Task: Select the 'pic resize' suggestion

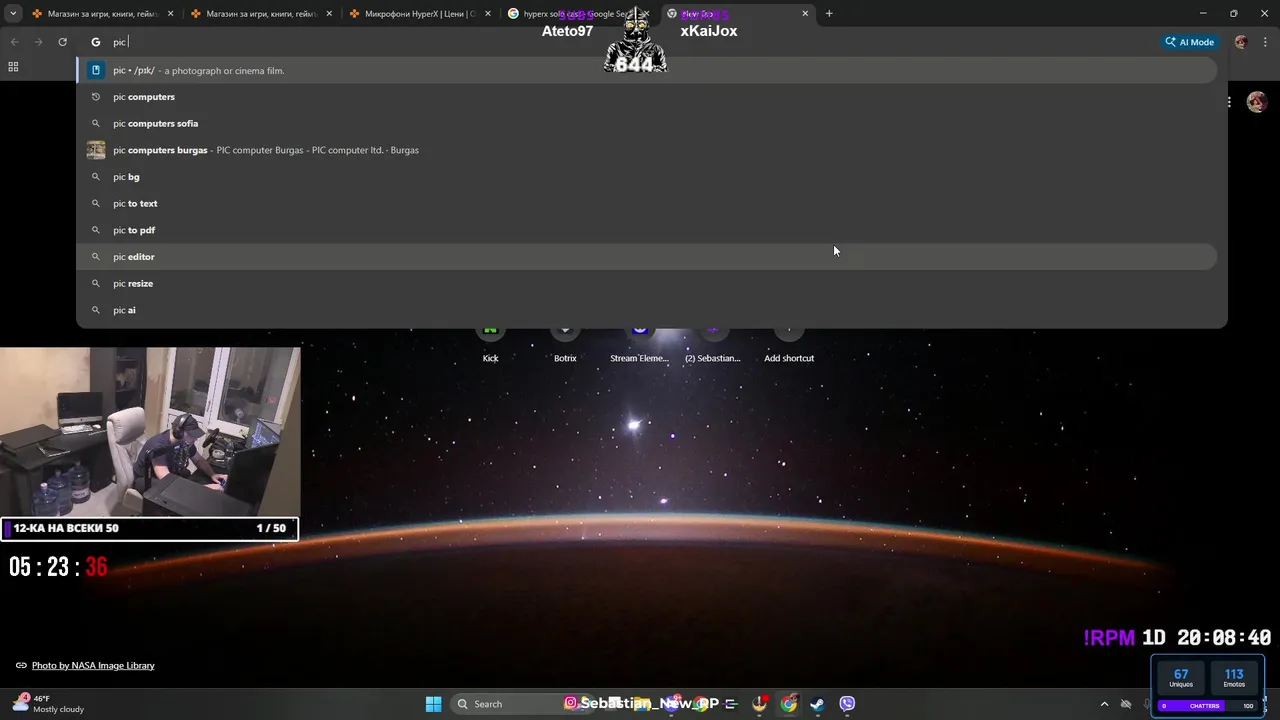Action: tap(647, 283)
